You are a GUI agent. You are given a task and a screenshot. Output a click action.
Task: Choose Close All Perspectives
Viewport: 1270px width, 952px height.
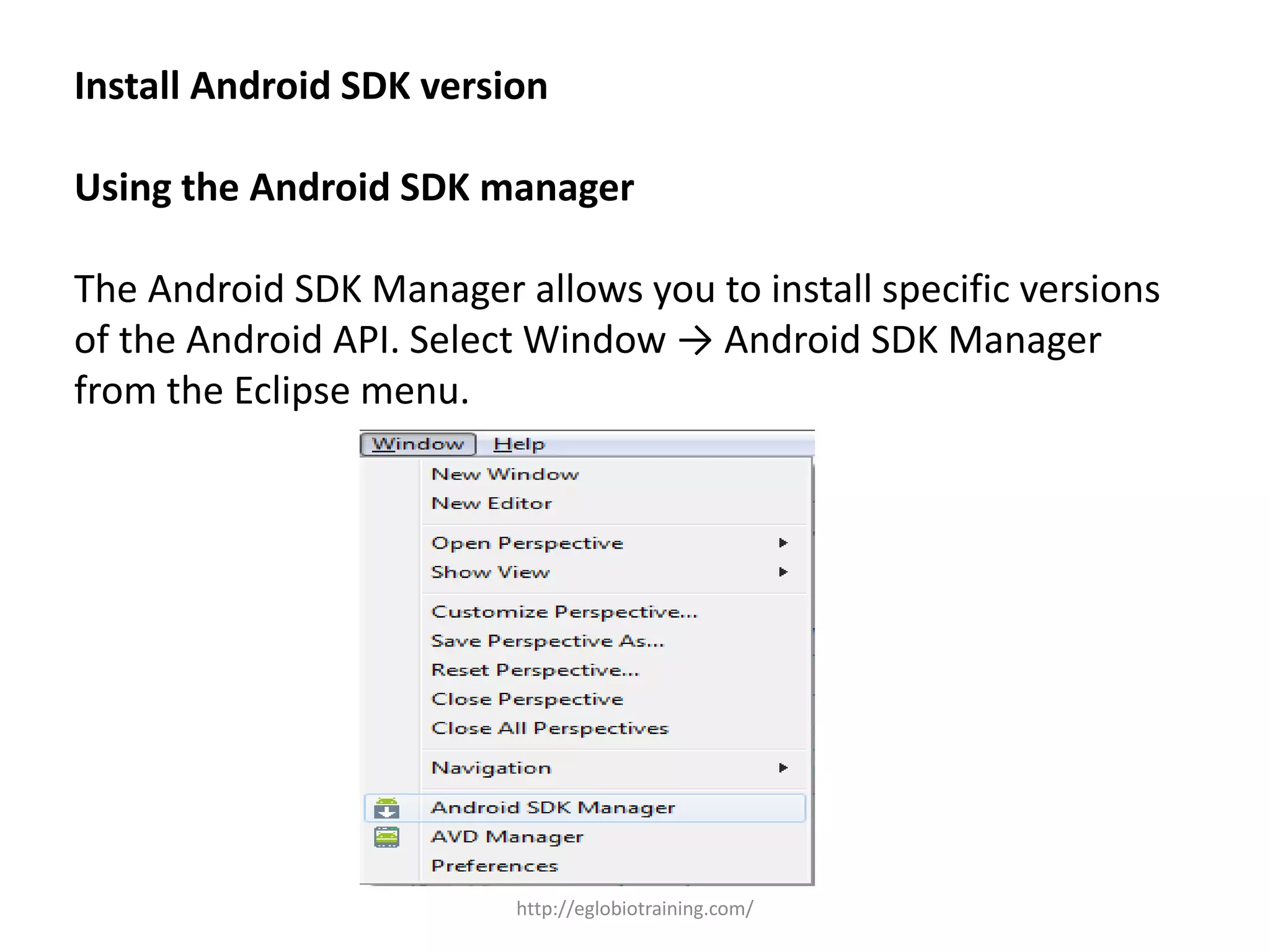(x=550, y=728)
